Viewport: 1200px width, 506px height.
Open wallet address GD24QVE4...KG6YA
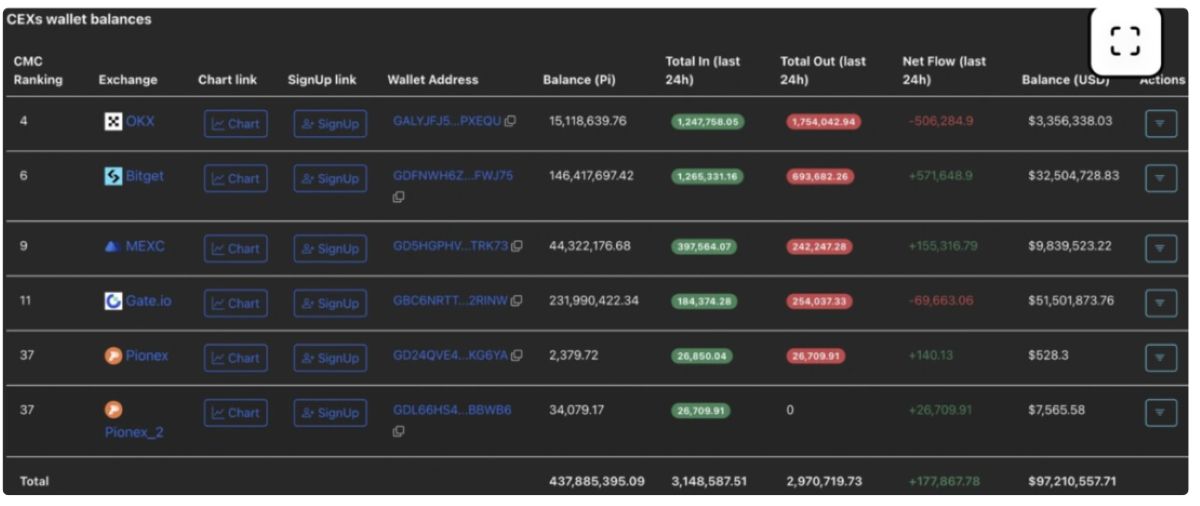click(450, 355)
